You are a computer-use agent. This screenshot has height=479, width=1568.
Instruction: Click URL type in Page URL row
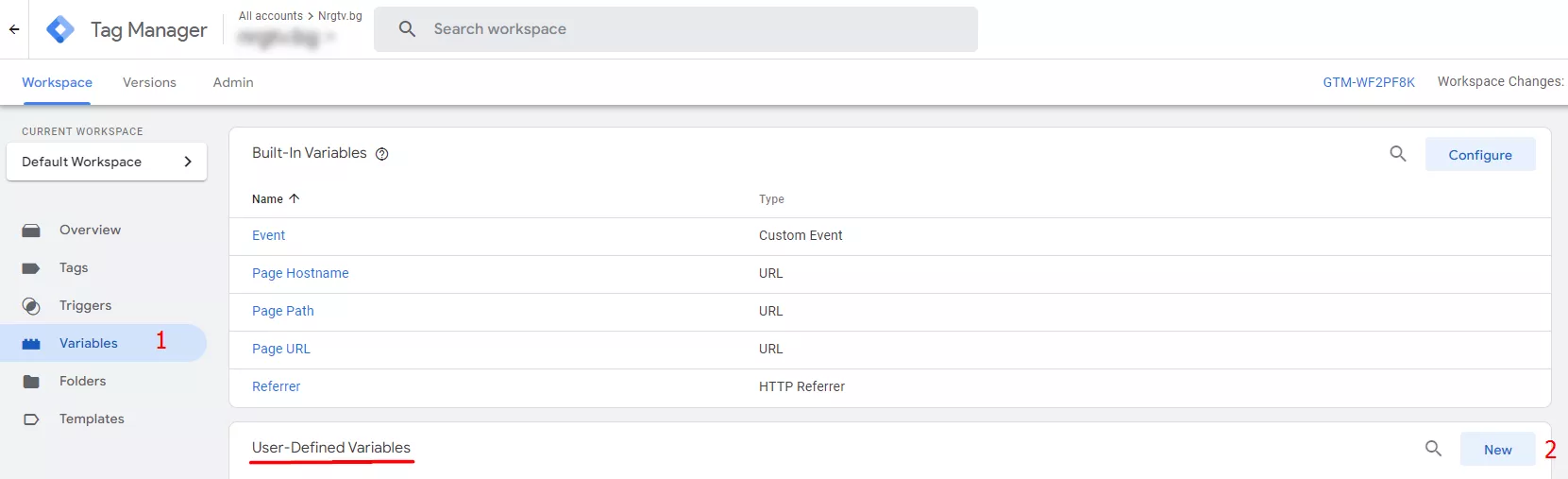coord(770,349)
